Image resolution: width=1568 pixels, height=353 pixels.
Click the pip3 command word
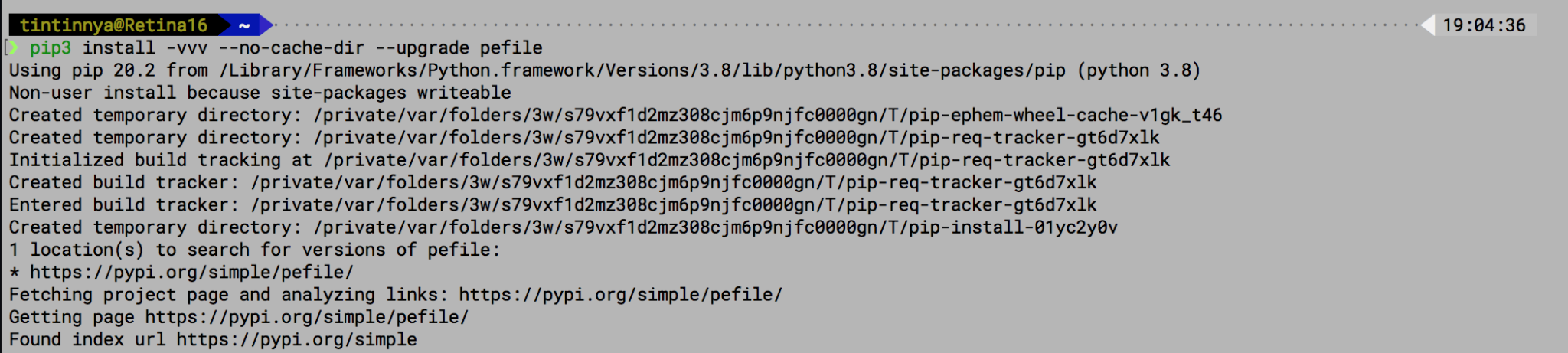[51, 48]
